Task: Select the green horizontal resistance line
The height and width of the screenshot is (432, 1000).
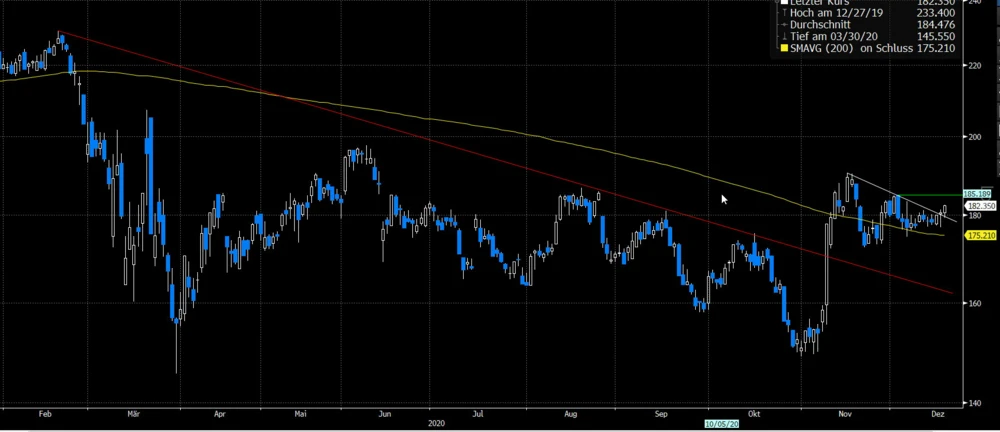Action: click(x=930, y=194)
